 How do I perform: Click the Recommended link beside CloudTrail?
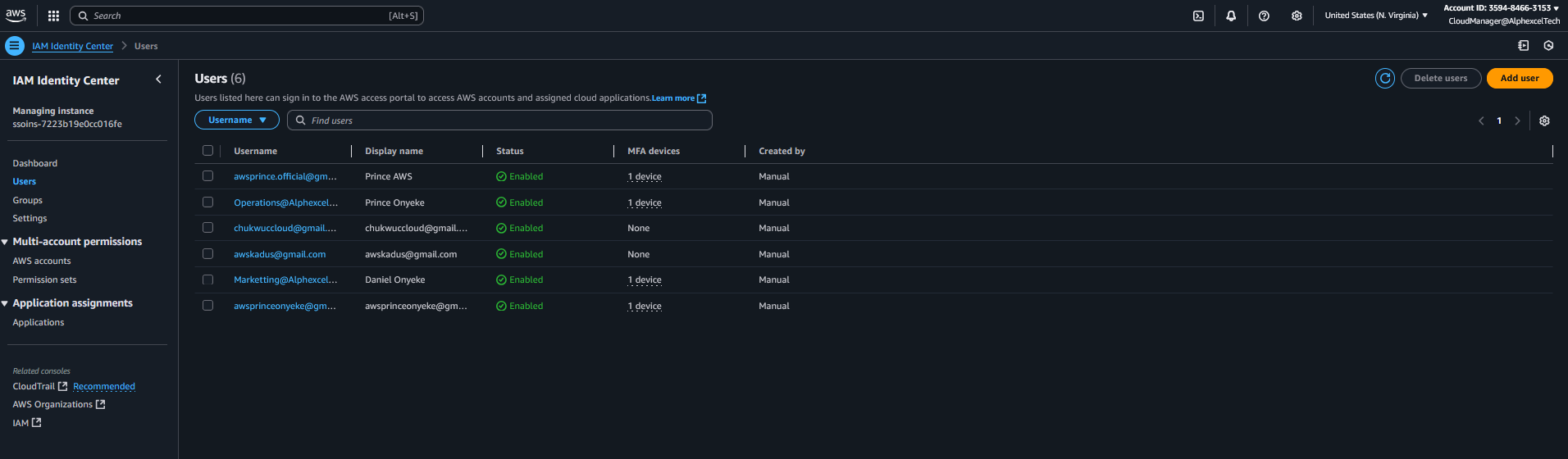[x=104, y=386]
